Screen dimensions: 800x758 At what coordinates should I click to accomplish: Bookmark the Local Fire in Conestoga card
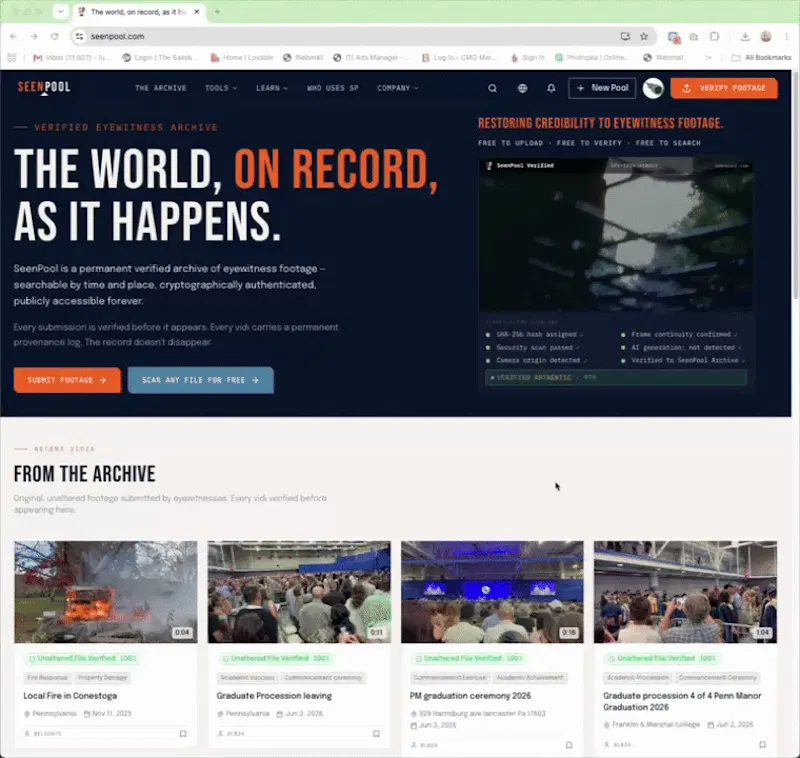pyautogui.click(x=183, y=734)
